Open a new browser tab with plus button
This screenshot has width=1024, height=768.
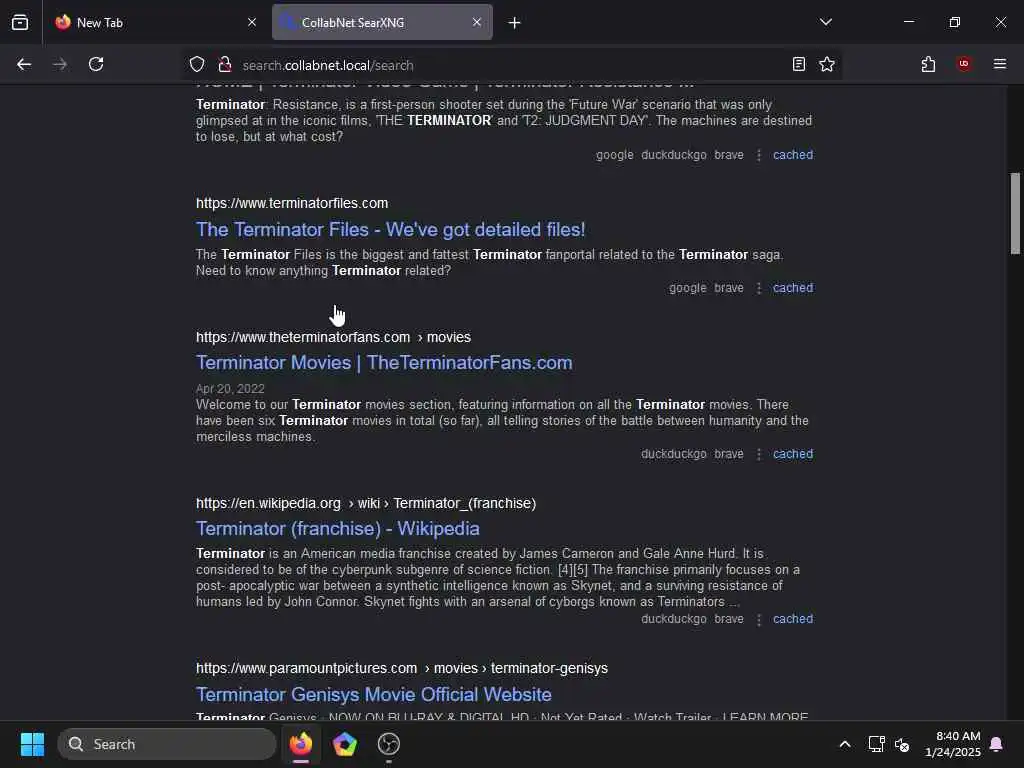pyautogui.click(x=515, y=23)
